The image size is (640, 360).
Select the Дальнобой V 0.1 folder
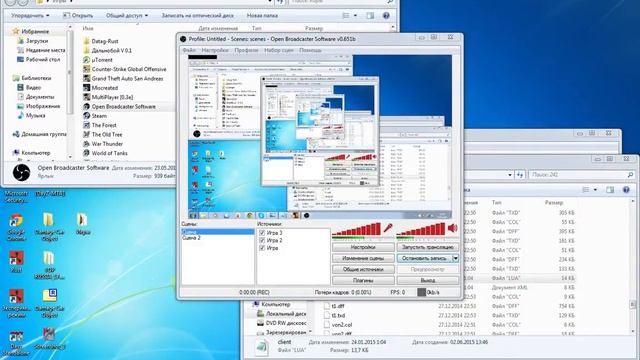pos(107,50)
